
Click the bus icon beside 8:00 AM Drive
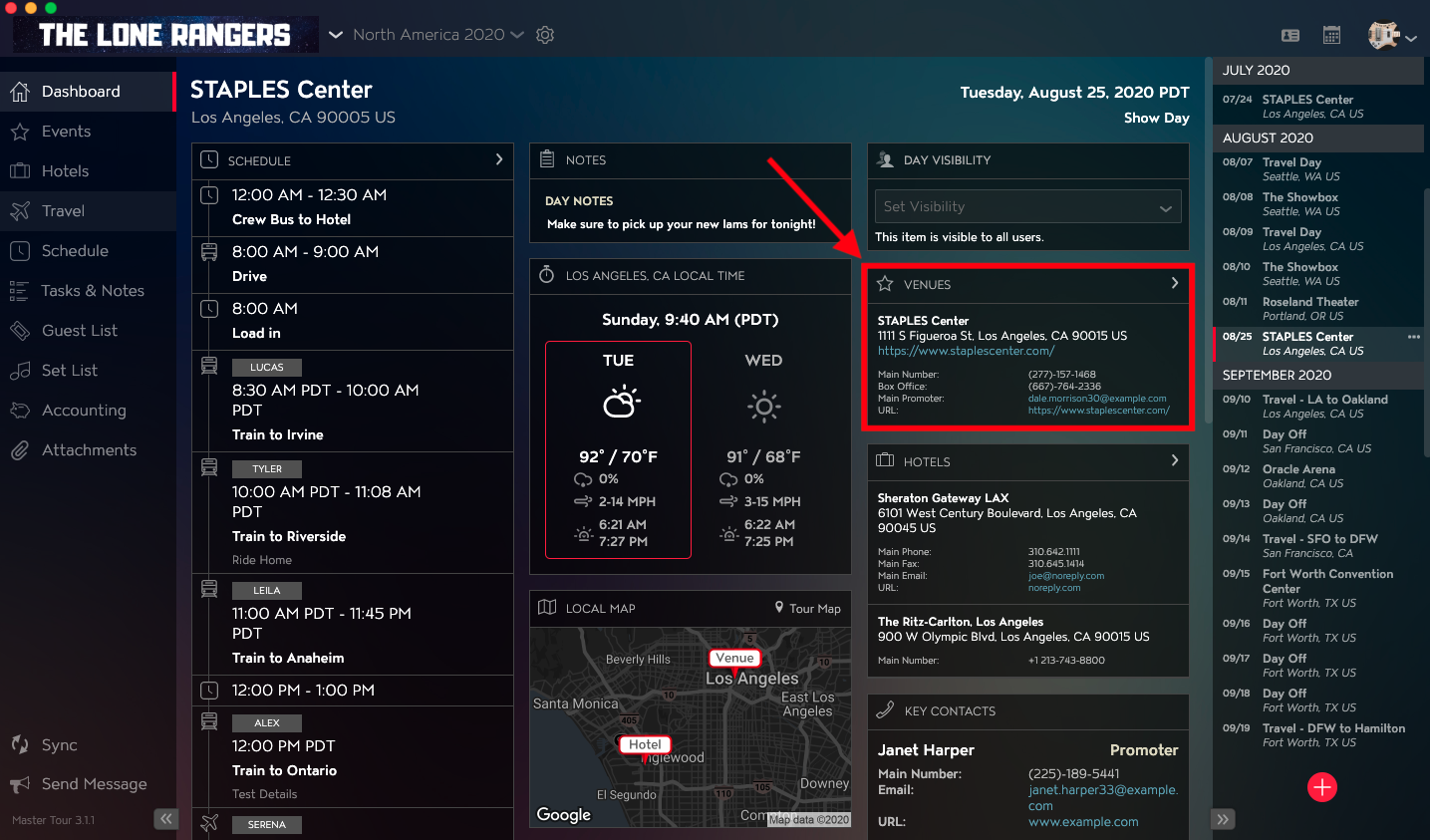tap(209, 252)
